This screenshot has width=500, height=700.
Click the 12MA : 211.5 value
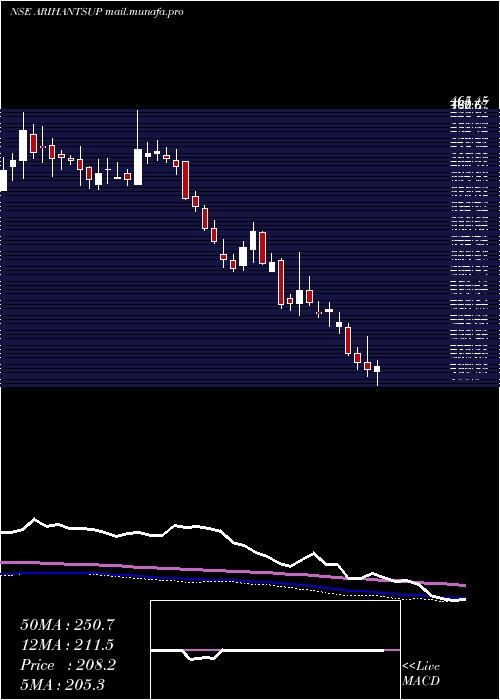coord(67,645)
